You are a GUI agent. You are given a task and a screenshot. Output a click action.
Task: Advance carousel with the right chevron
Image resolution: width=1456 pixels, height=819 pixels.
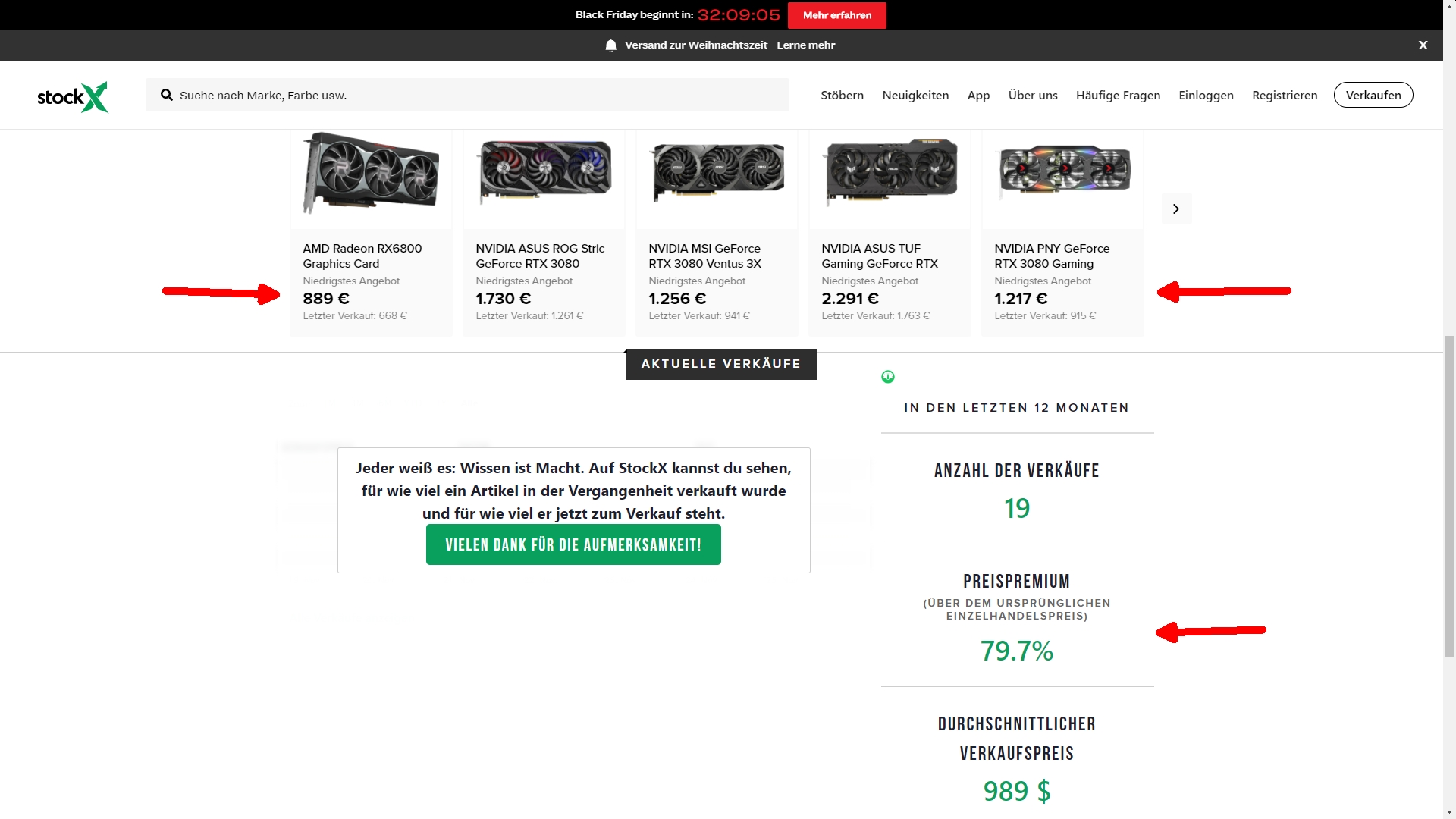click(1176, 209)
